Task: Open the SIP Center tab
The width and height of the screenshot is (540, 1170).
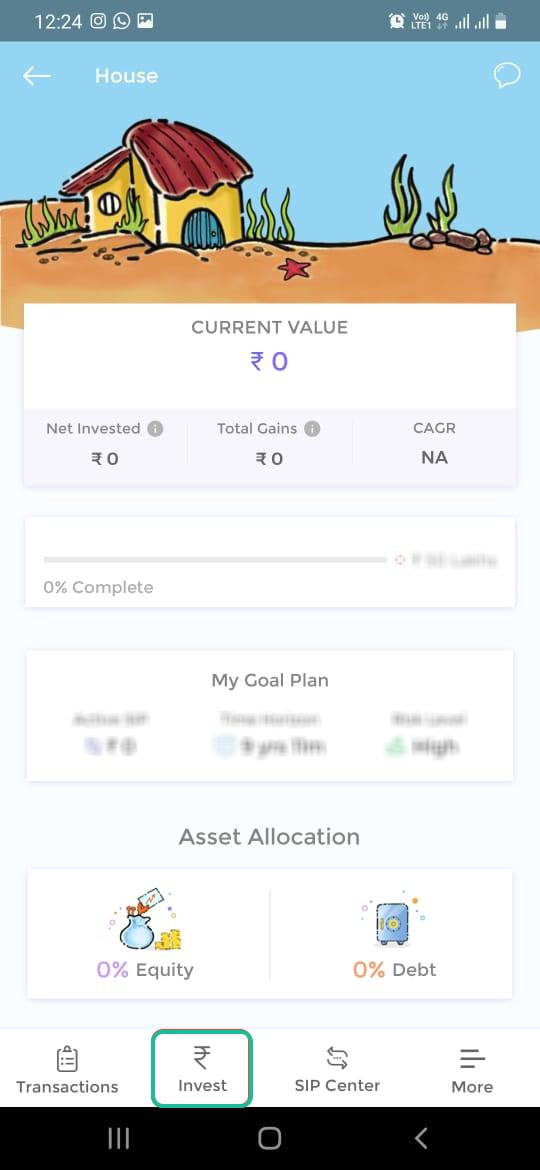Action: click(x=337, y=1069)
